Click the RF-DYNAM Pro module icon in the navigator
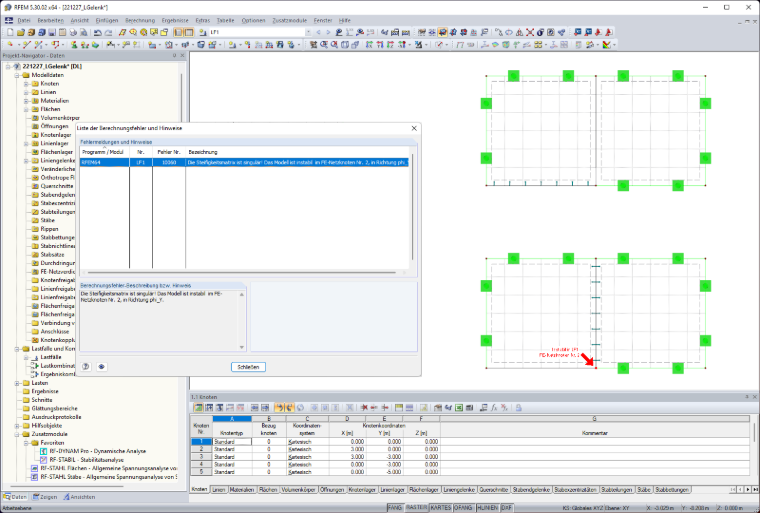760x513 pixels. (44, 451)
